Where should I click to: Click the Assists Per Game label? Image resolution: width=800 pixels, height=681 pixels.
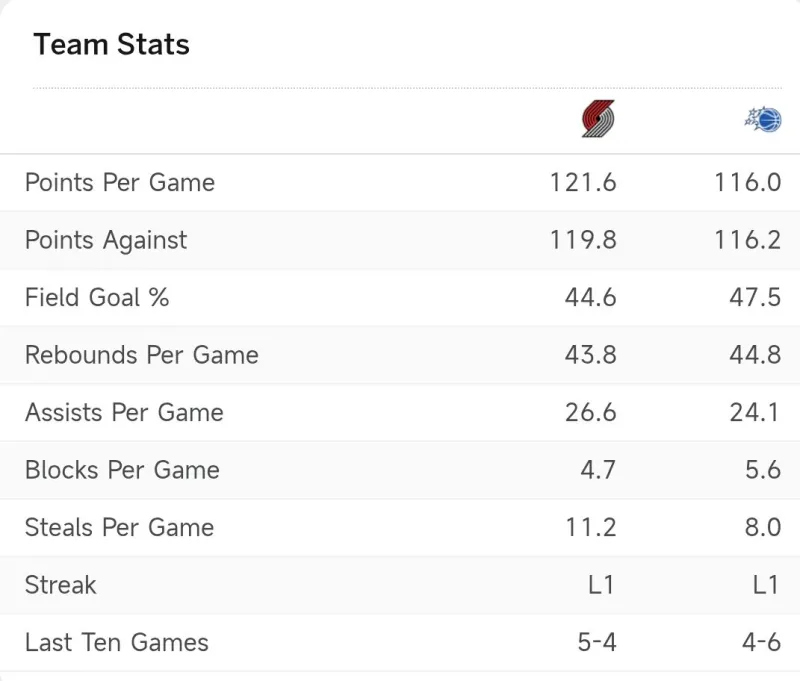coord(124,413)
